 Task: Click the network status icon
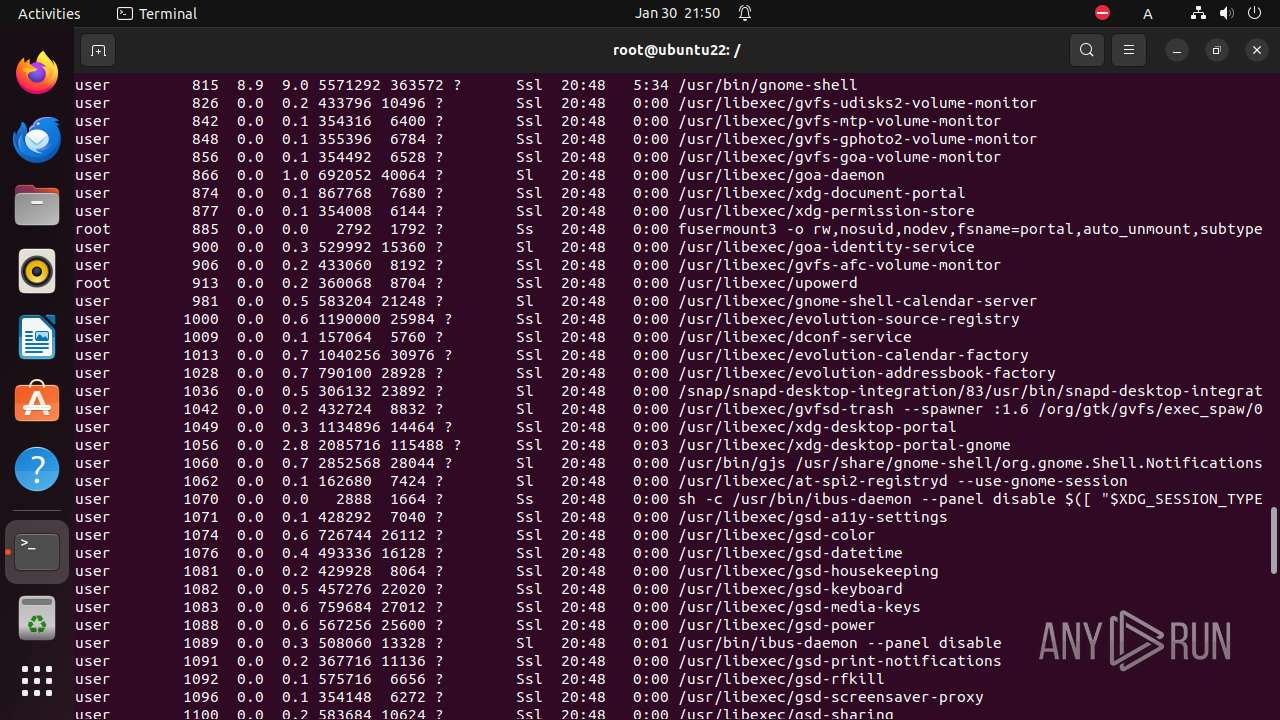[x=1198, y=13]
